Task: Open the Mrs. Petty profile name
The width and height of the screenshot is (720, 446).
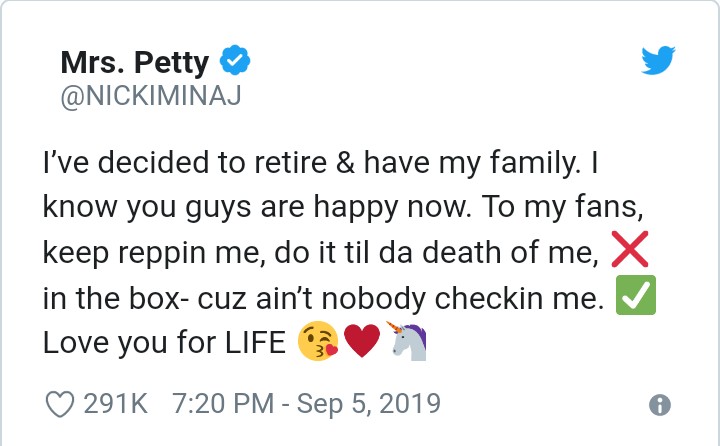Action: pyautogui.click(x=135, y=62)
